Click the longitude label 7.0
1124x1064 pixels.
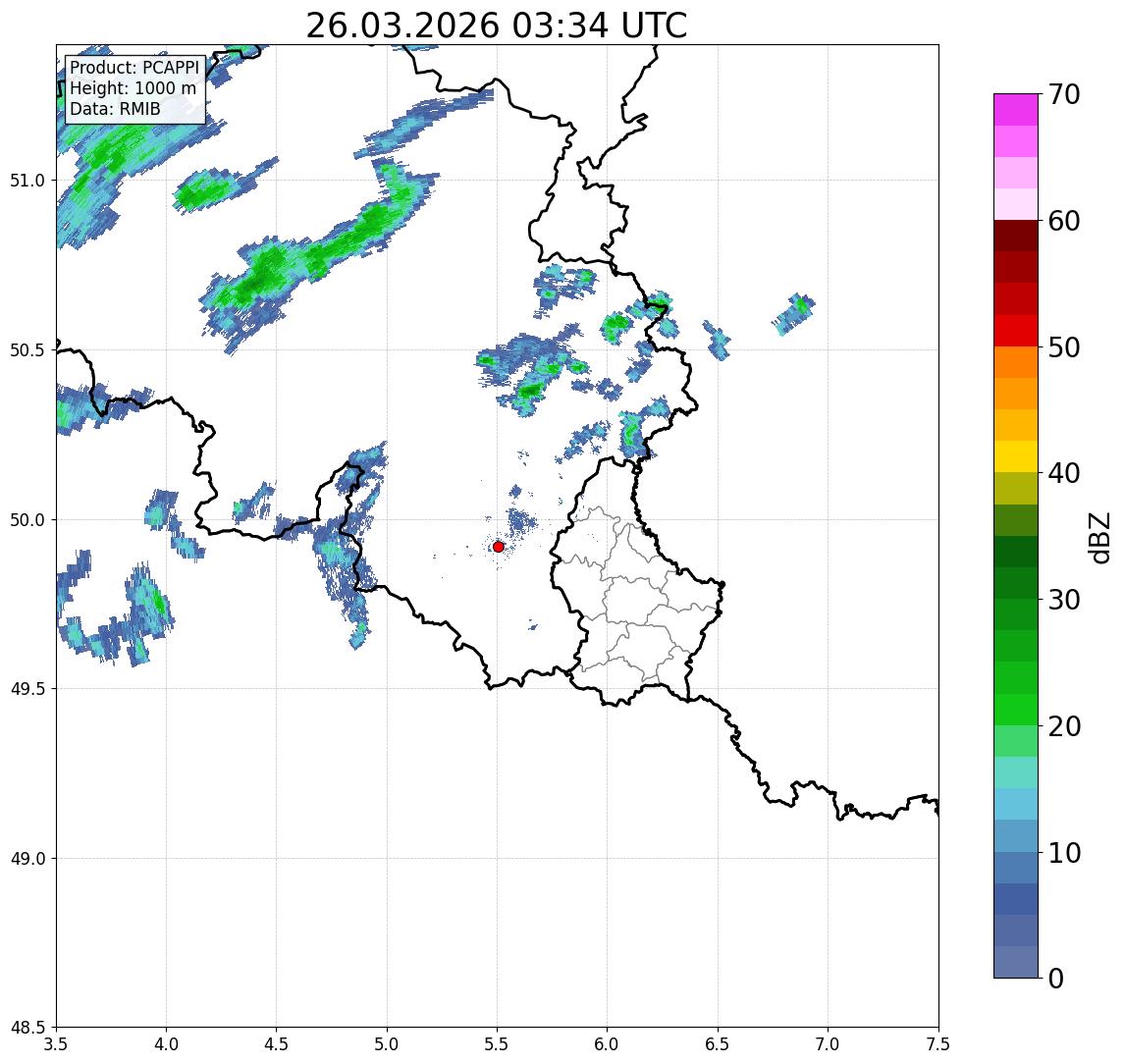[828, 1044]
